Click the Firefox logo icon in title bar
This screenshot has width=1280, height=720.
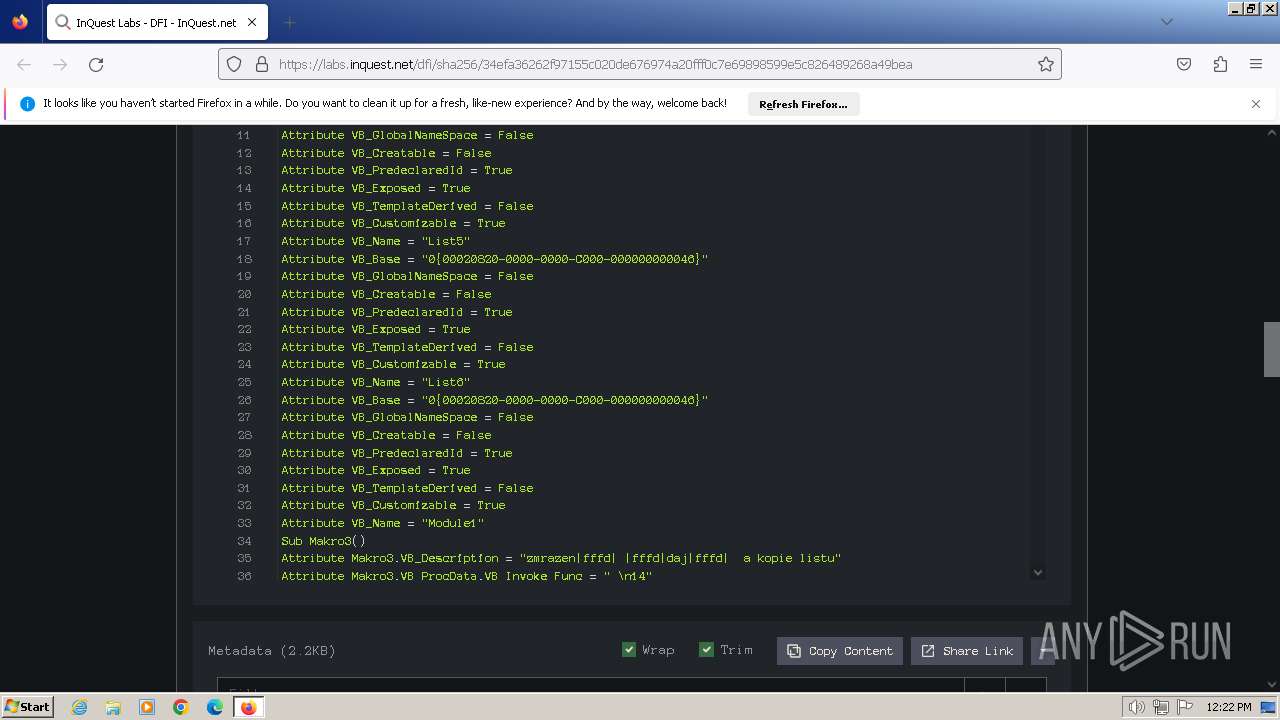(20, 22)
